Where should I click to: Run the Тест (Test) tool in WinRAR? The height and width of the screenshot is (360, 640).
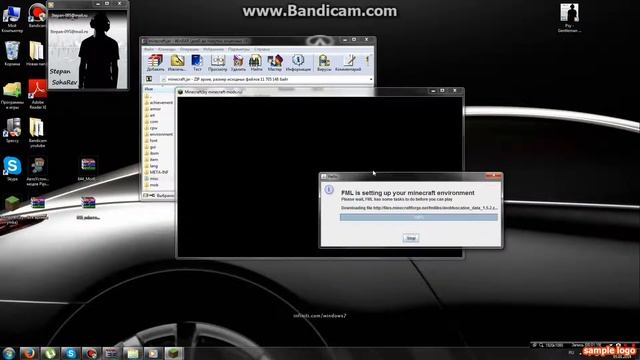(x=197, y=63)
